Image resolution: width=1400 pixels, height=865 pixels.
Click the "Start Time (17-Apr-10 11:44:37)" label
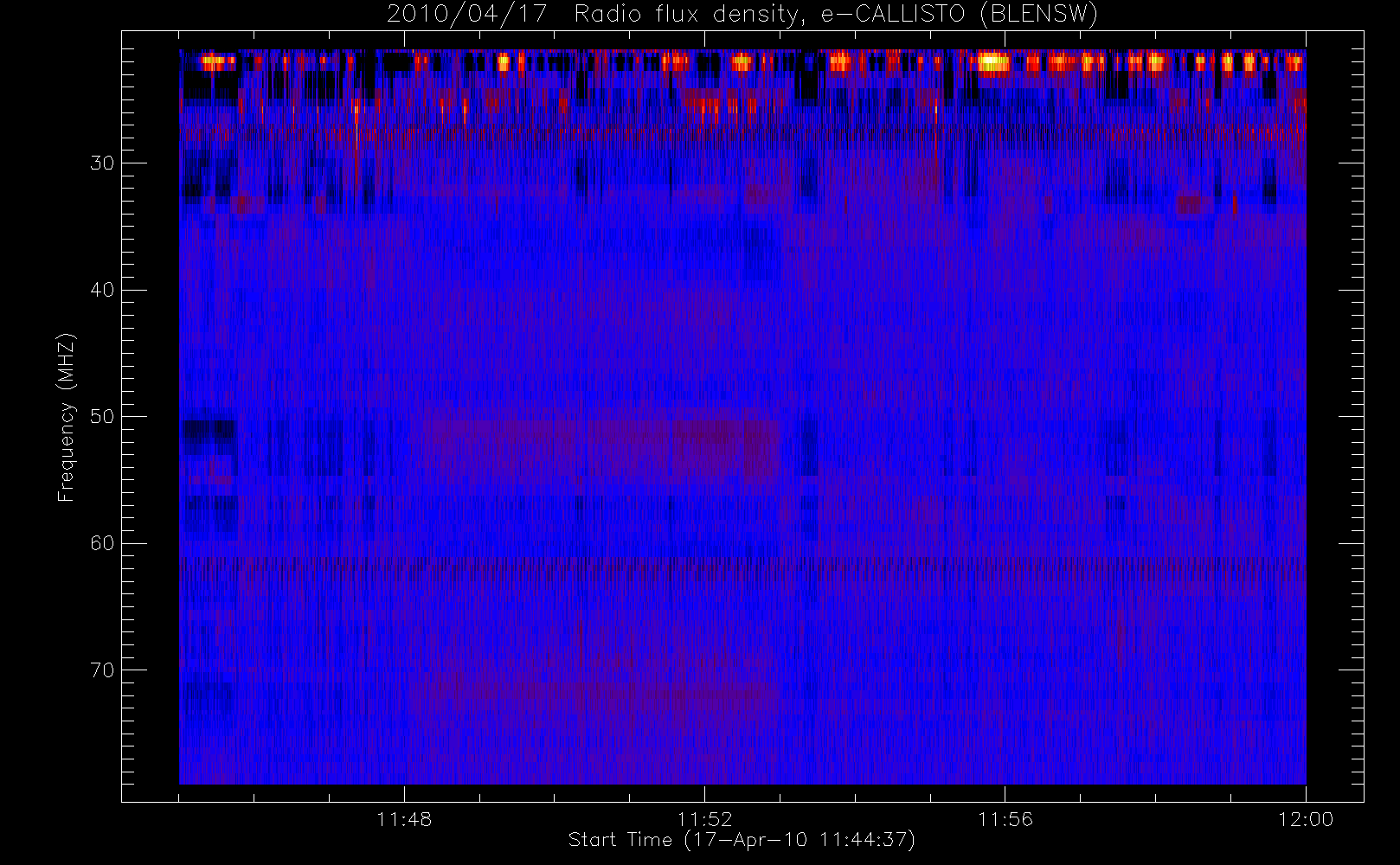pos(742,840)
